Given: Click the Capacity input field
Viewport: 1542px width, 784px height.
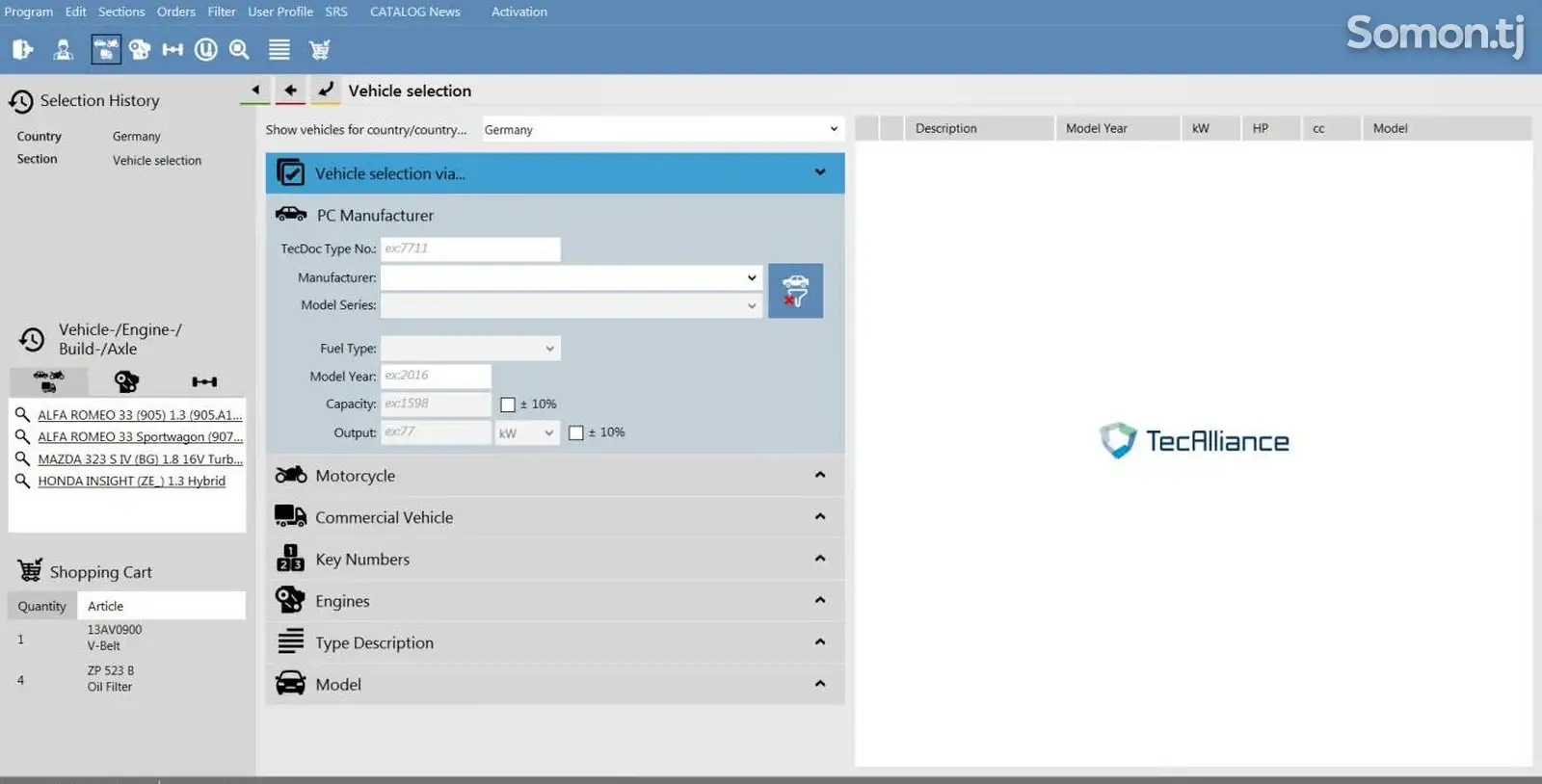Looking at the screenshot, I should click(436, 404).
